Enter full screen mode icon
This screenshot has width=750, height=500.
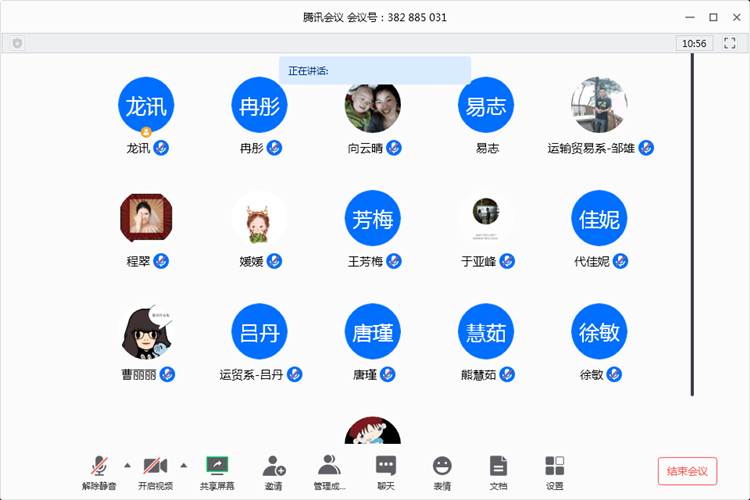click(x=729, y=43)
